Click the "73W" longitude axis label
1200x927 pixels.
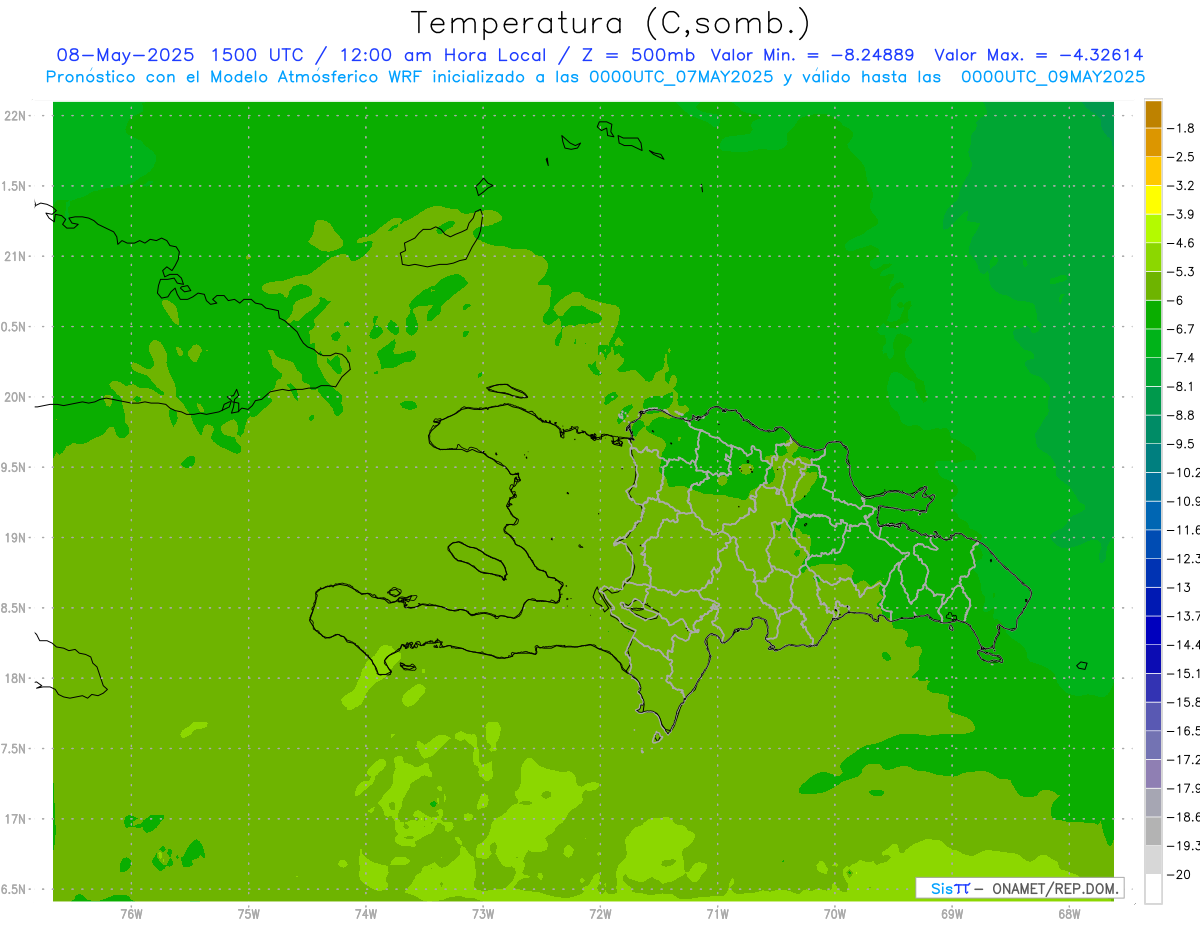coord(483,914)
